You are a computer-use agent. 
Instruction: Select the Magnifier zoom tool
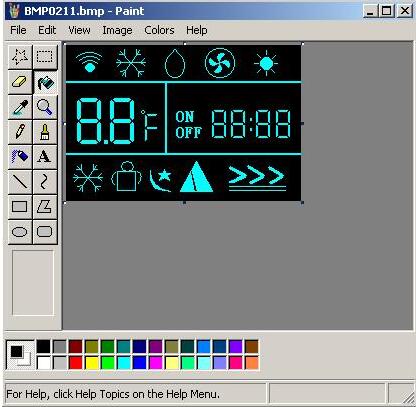pyautogui.click(x=45, y=107)
